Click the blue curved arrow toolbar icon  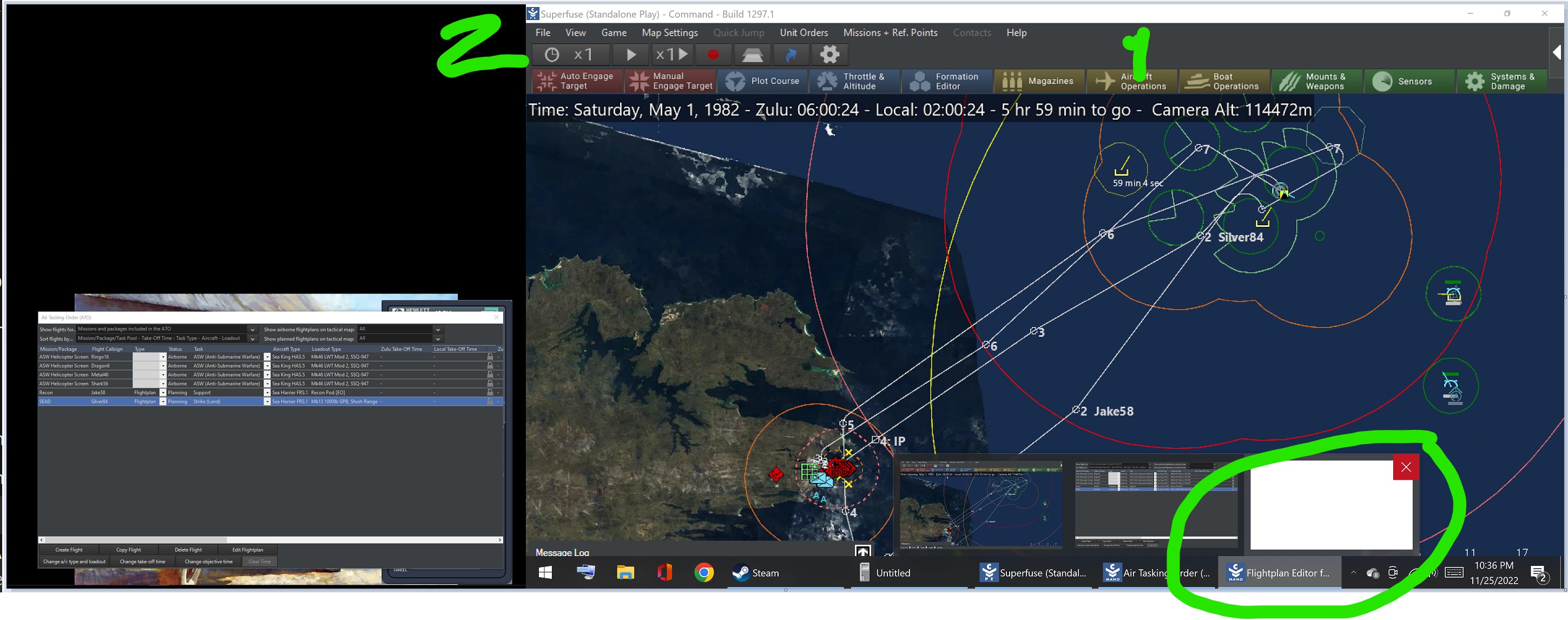click(x=790, y=55)
